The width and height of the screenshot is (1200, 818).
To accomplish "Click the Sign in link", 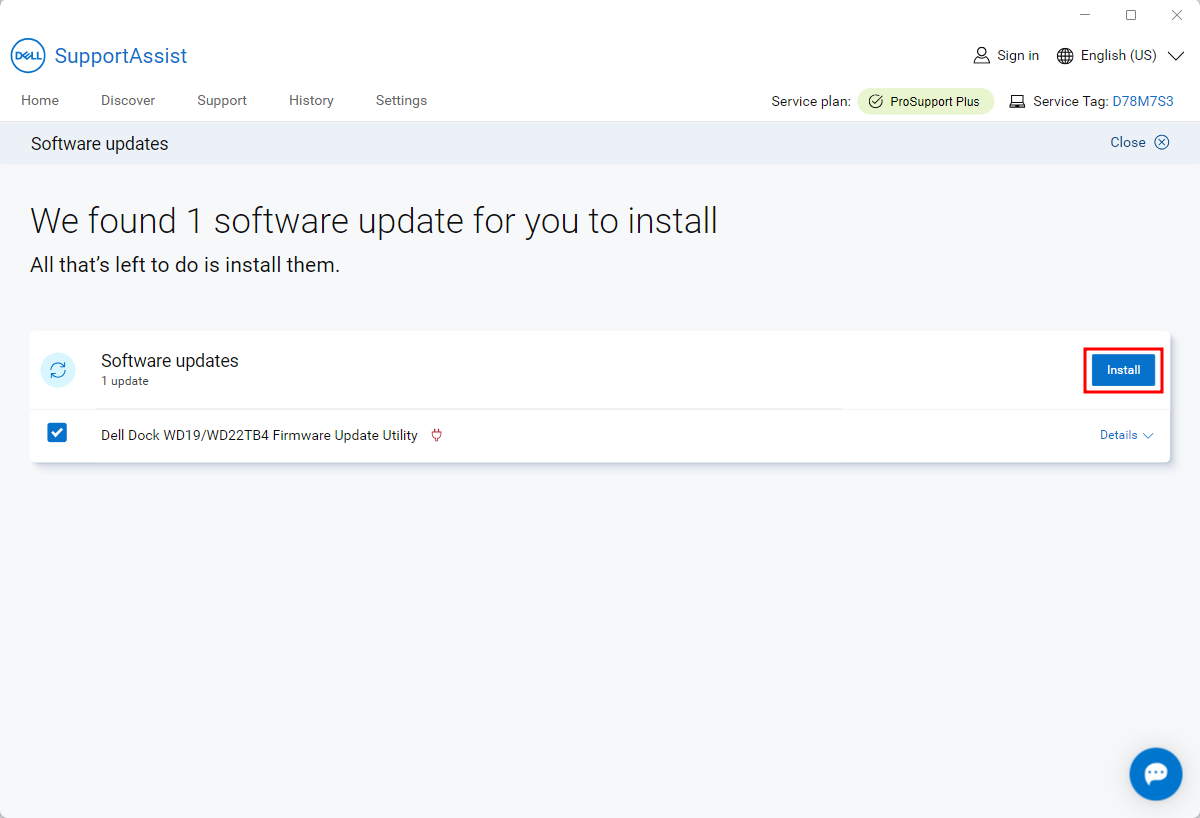I will [x=1018, y=55].
